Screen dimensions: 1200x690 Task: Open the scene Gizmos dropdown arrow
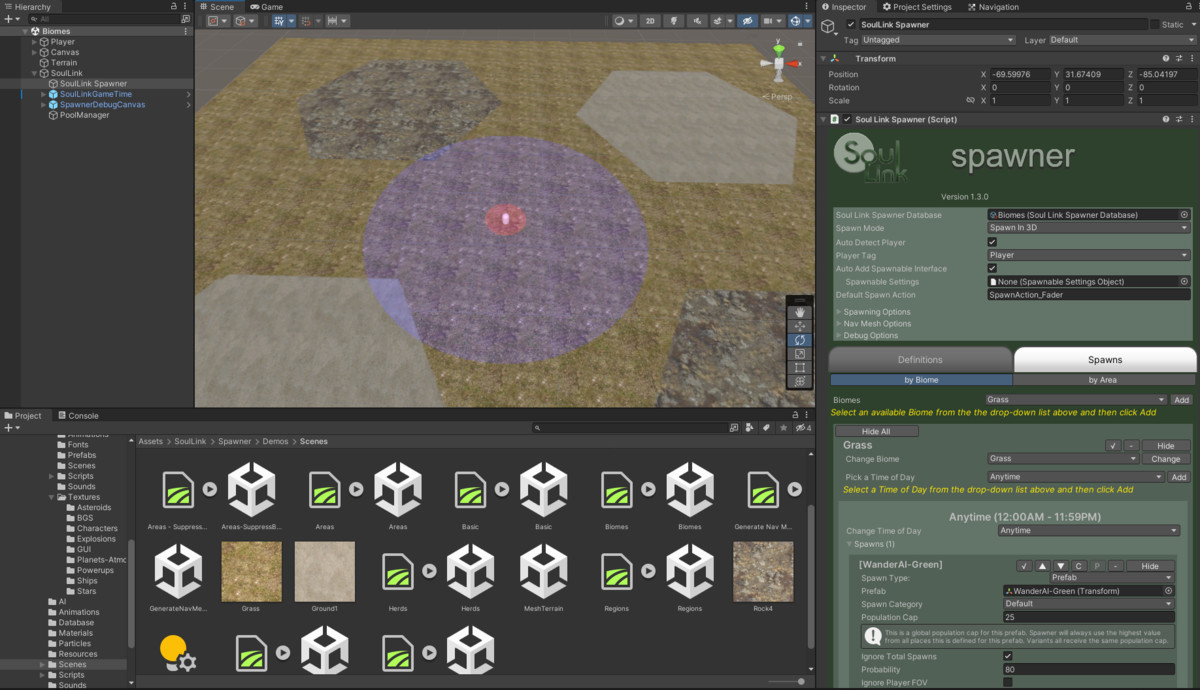(808, 21)
